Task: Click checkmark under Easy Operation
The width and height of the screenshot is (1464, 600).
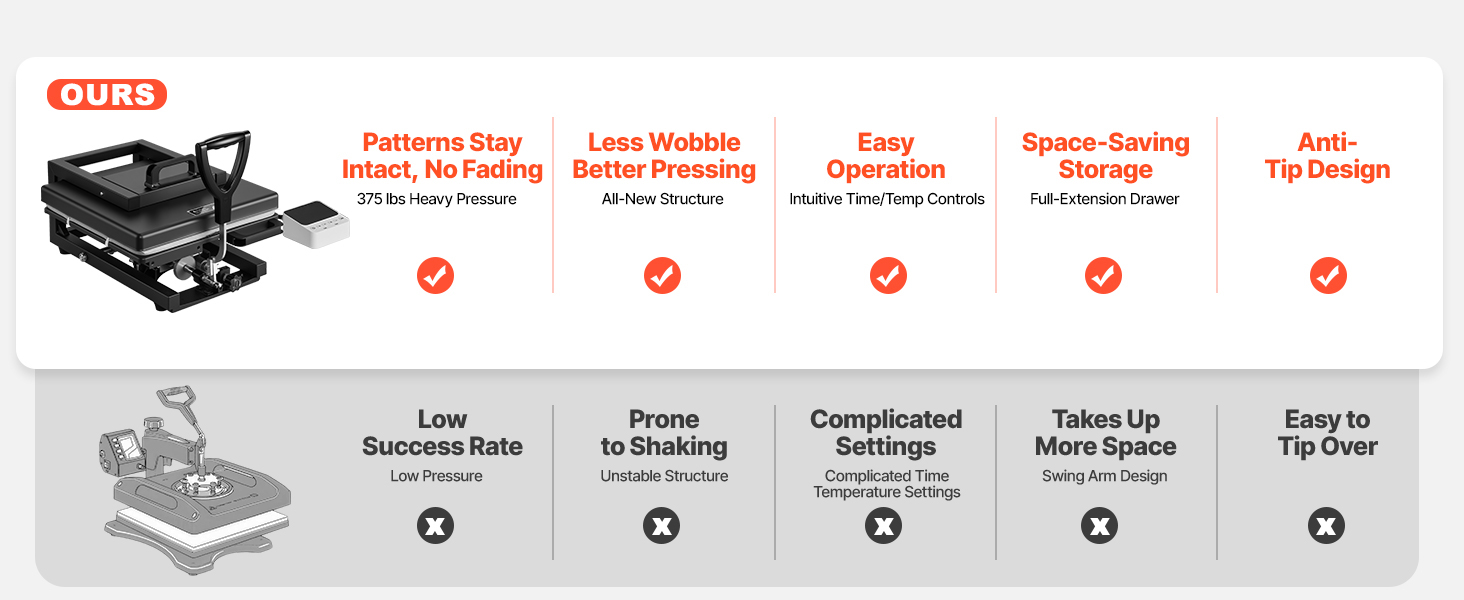Action: pos(887,275)
